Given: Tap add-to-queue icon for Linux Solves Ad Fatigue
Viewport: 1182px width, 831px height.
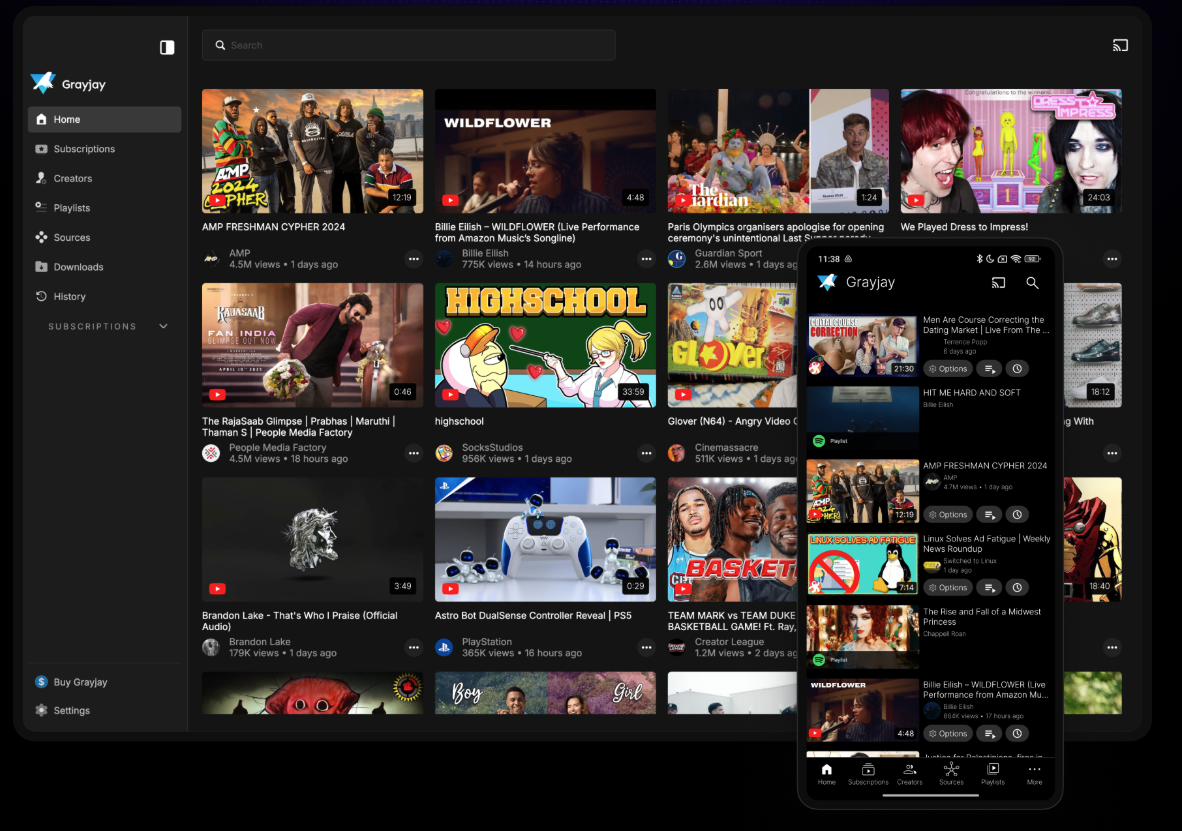Looking at the screenshot, I should (989, 587).
